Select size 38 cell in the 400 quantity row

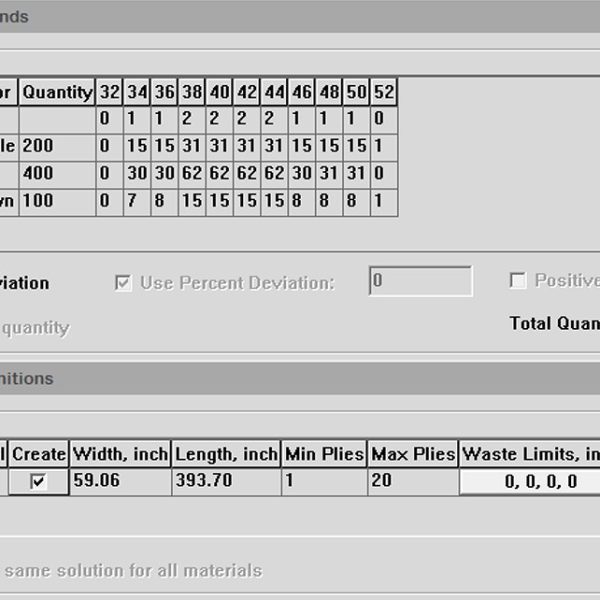[x=192, y=173]
